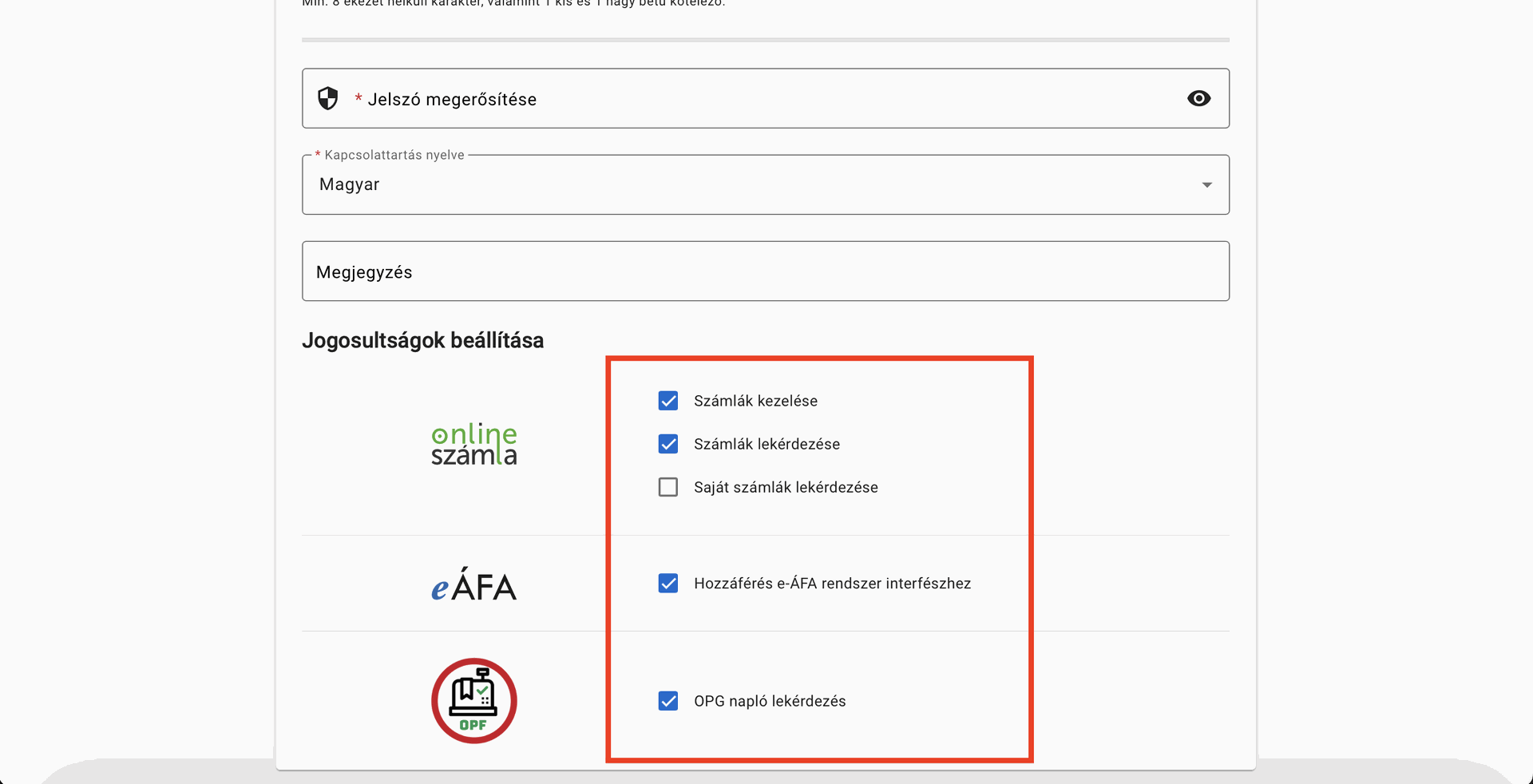The height and width of the screenshot is (784, 1533).
Task: Click the Számlák kezelése label text
Action: coord(755,401)
